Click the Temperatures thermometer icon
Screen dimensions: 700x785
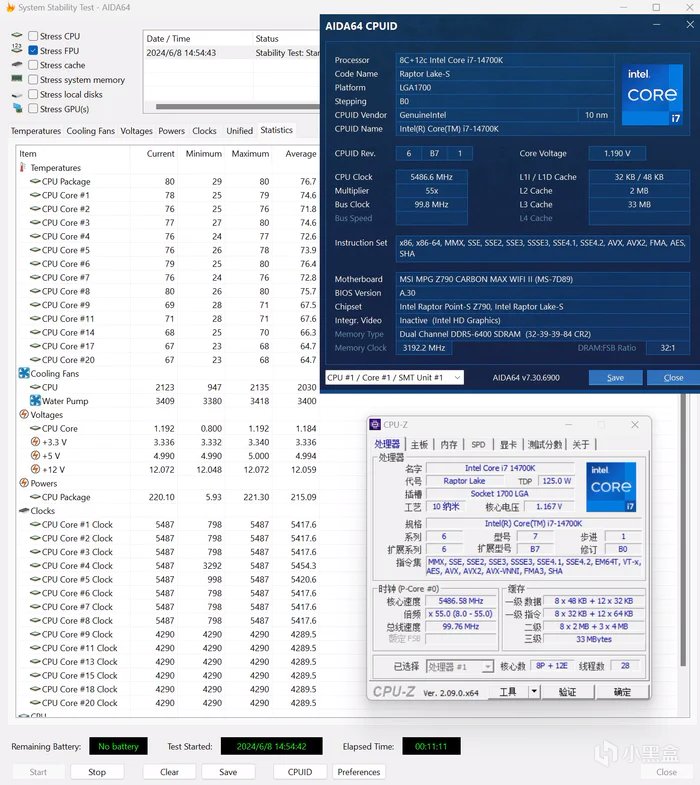(23, 167)
